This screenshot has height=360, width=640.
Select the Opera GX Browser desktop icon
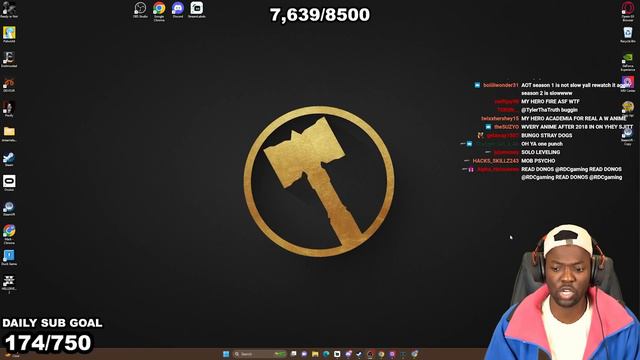pyautogui.click(x=628, y=11)
